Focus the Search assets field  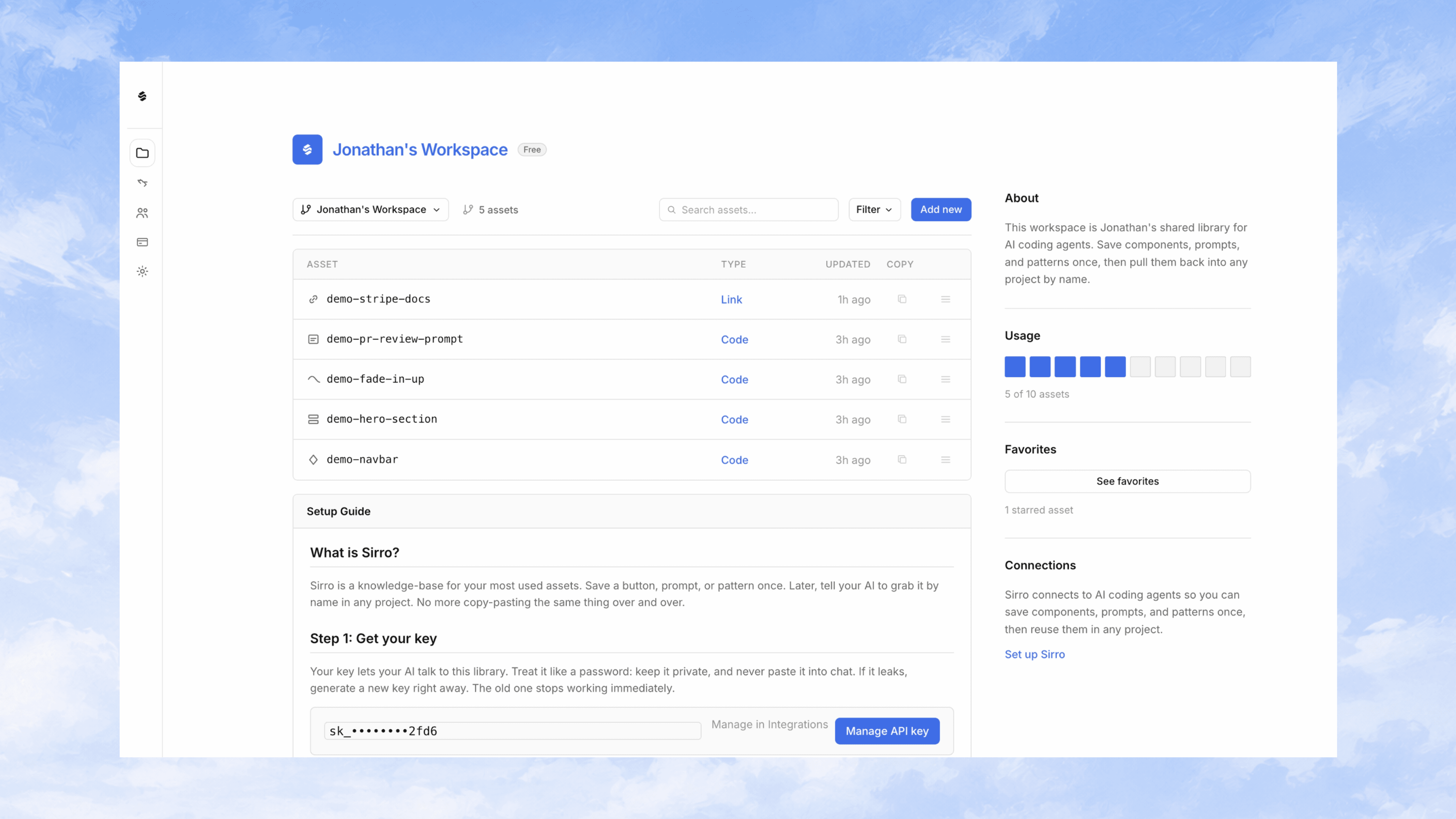click(749, 210)
